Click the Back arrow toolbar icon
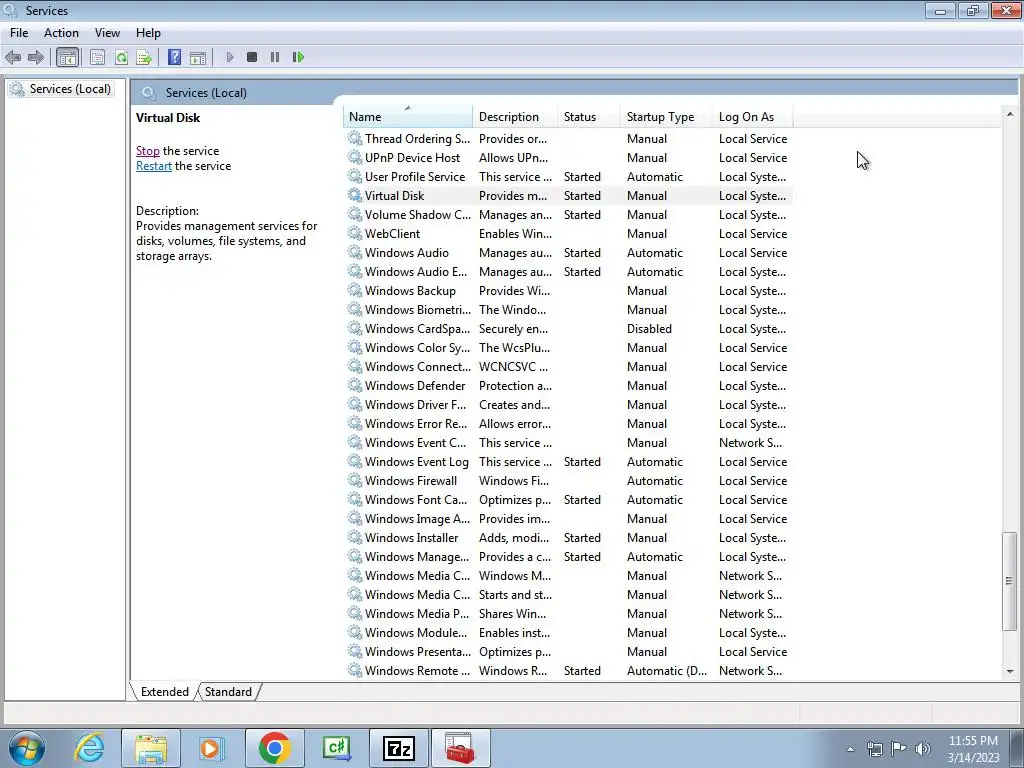Viewport: 1024px width, 768px height. click(x=13, y=57)
